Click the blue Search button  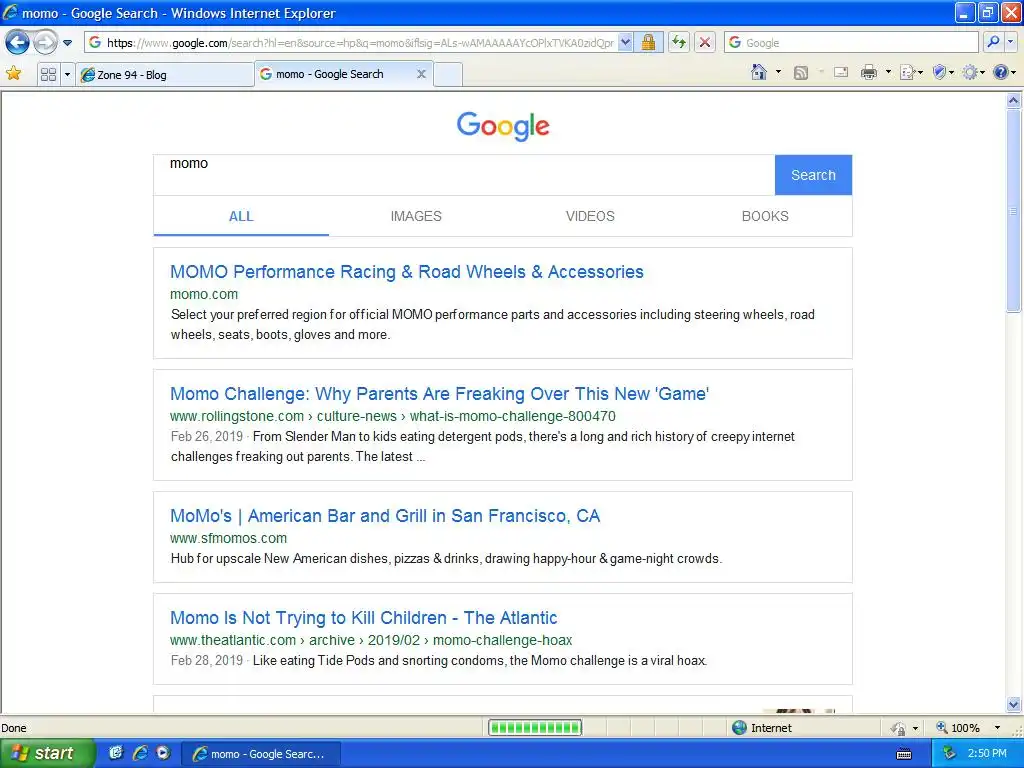click(x=813, y=175)
